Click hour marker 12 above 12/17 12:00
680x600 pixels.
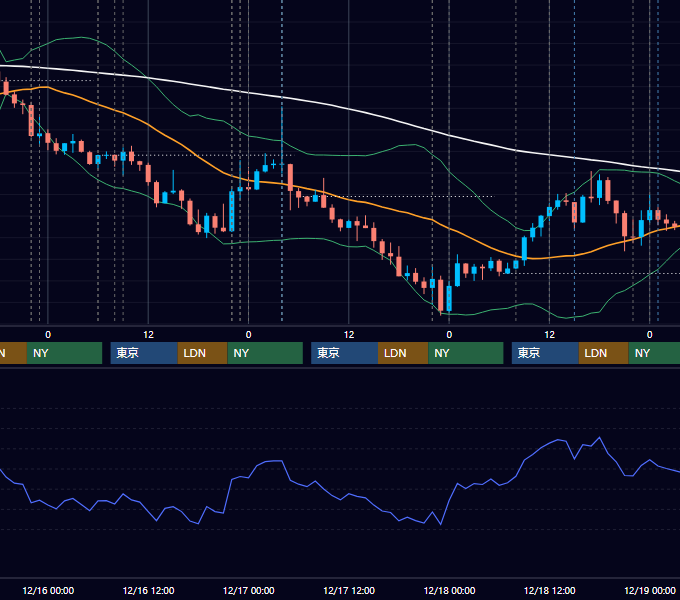click(349, 335)
